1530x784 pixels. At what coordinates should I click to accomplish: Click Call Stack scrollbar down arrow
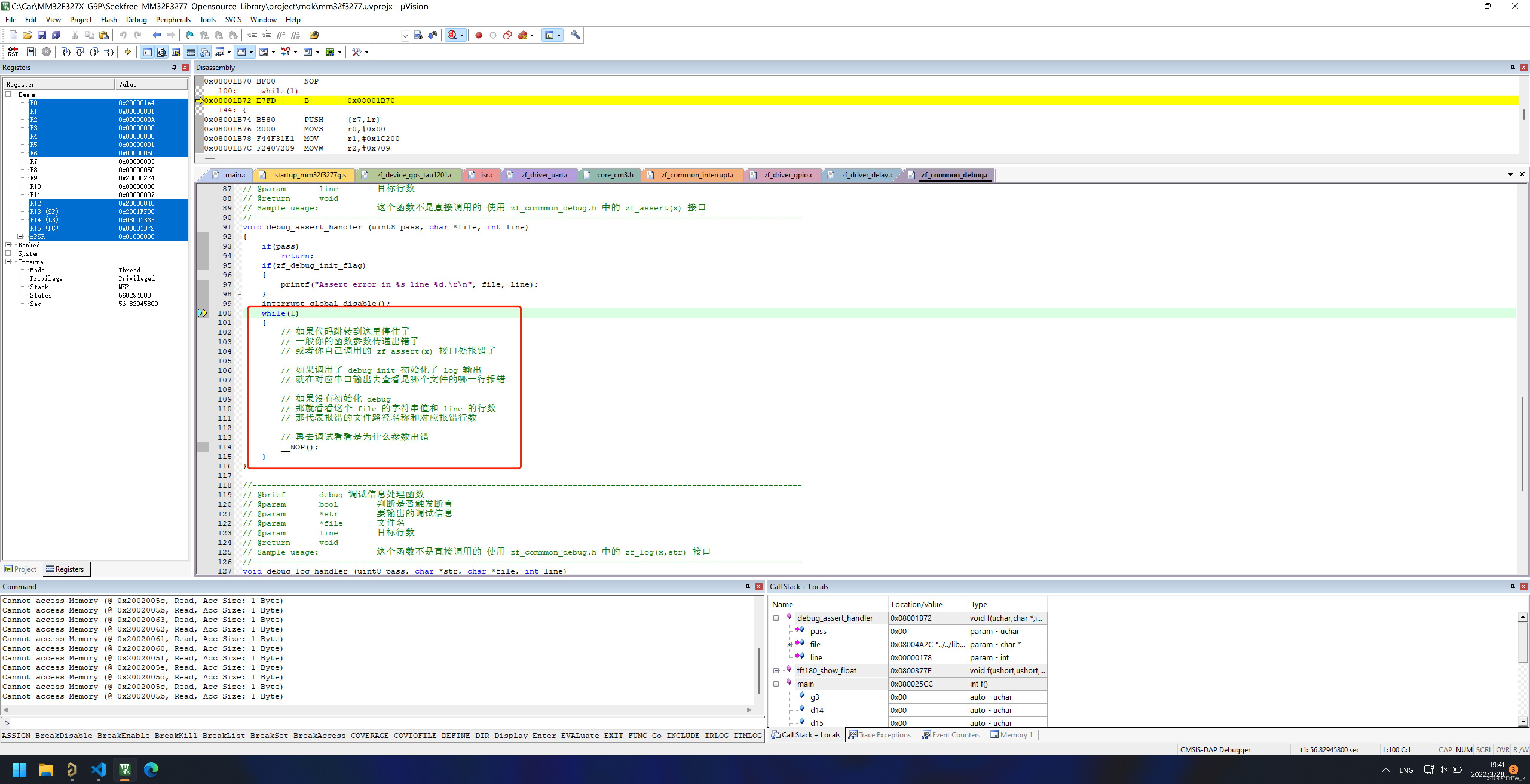[x=1523, y=722]
